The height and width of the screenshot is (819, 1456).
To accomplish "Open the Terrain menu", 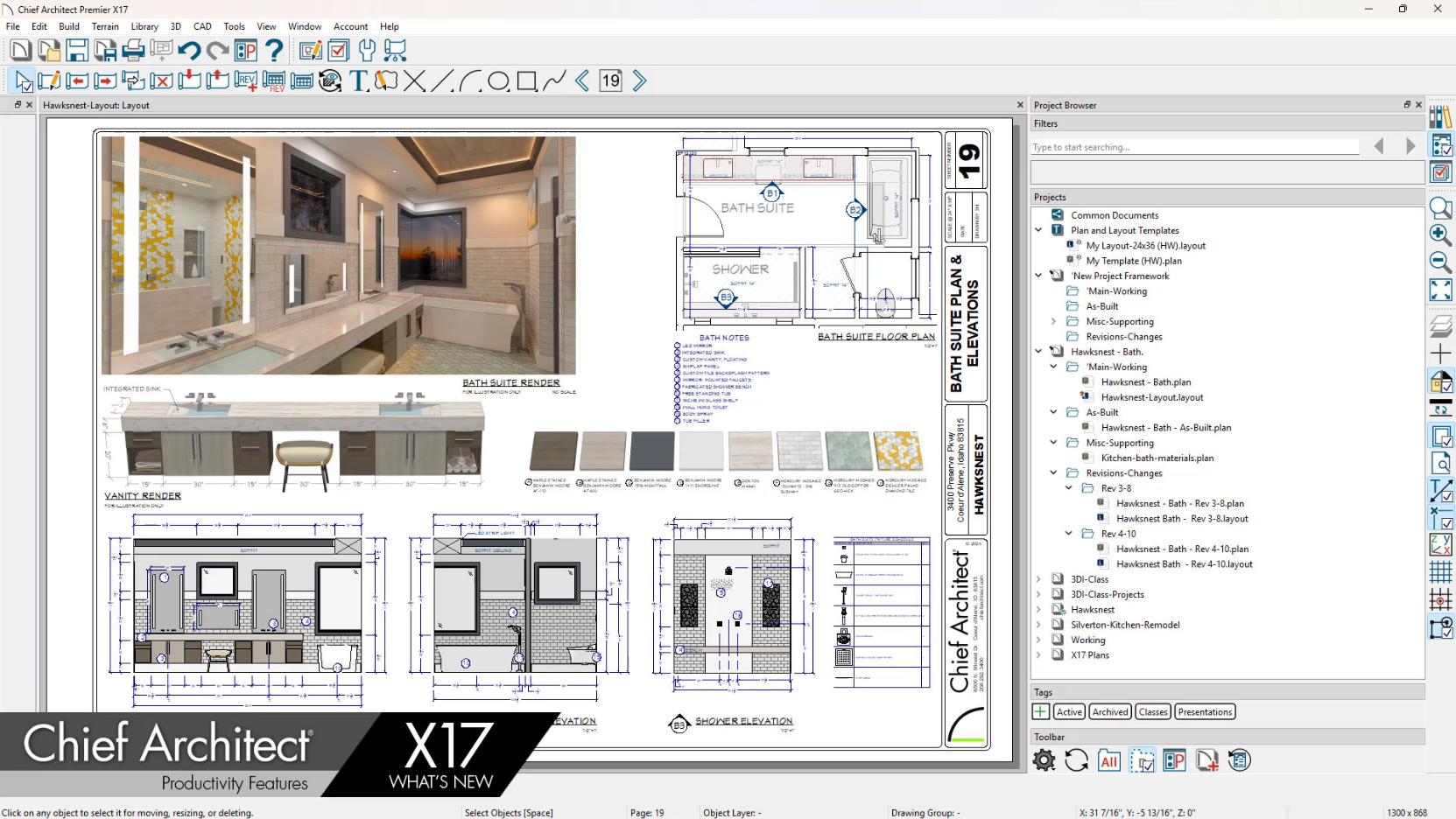I will point(105,26).
